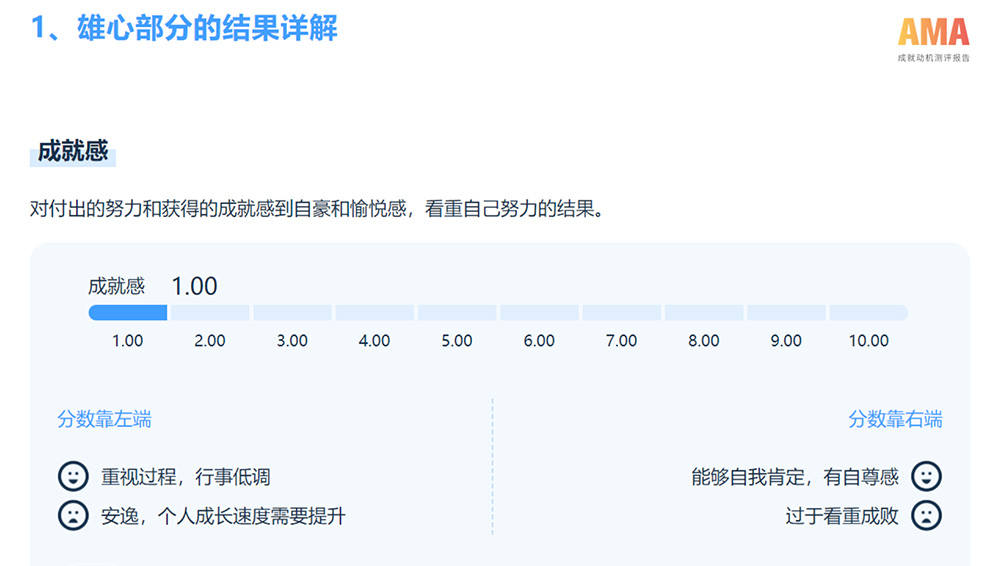
Task: Select the 3.00 segment of score bar
Action: tap(292, 313)
